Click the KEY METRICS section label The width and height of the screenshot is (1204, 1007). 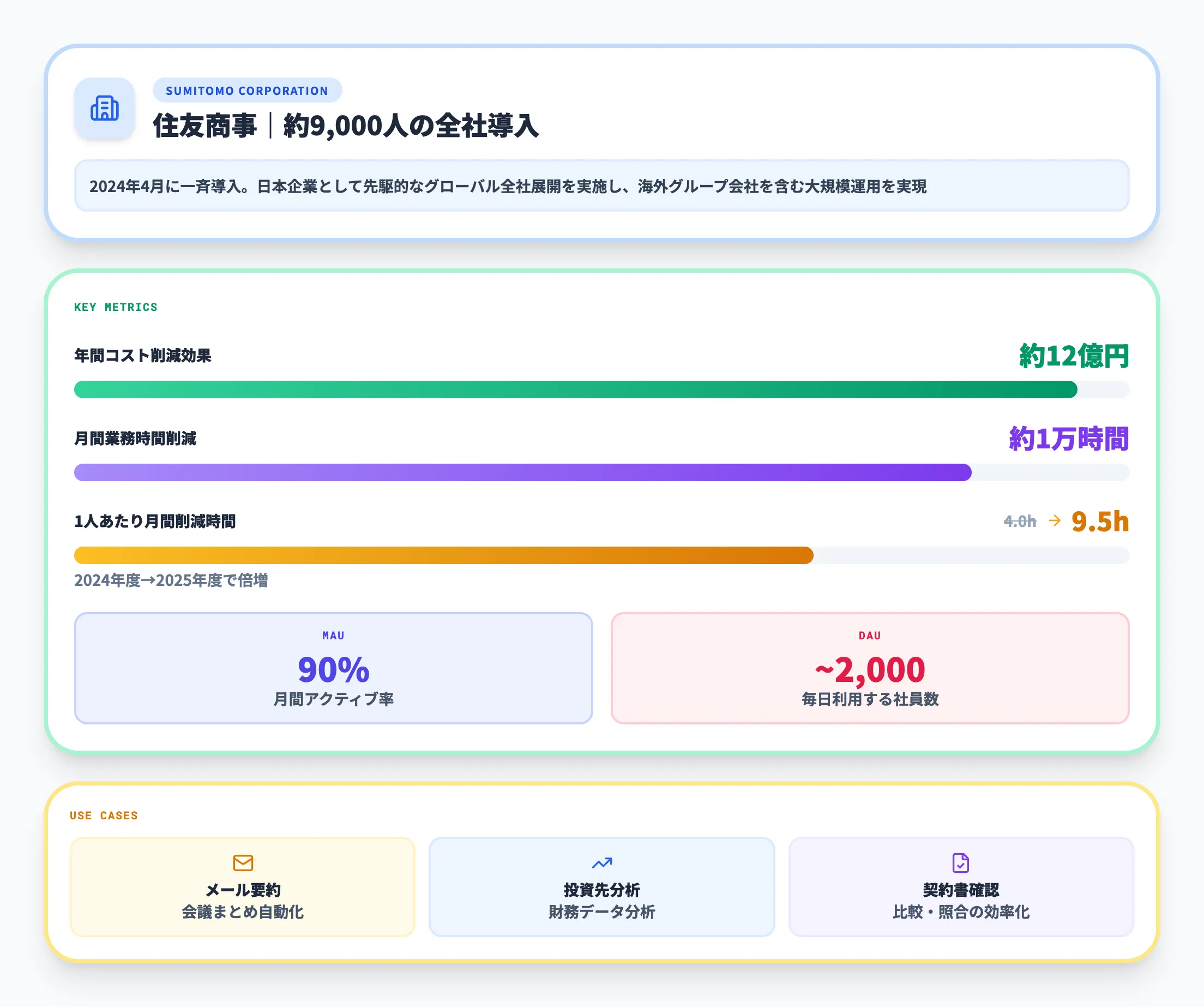point(115,307)
